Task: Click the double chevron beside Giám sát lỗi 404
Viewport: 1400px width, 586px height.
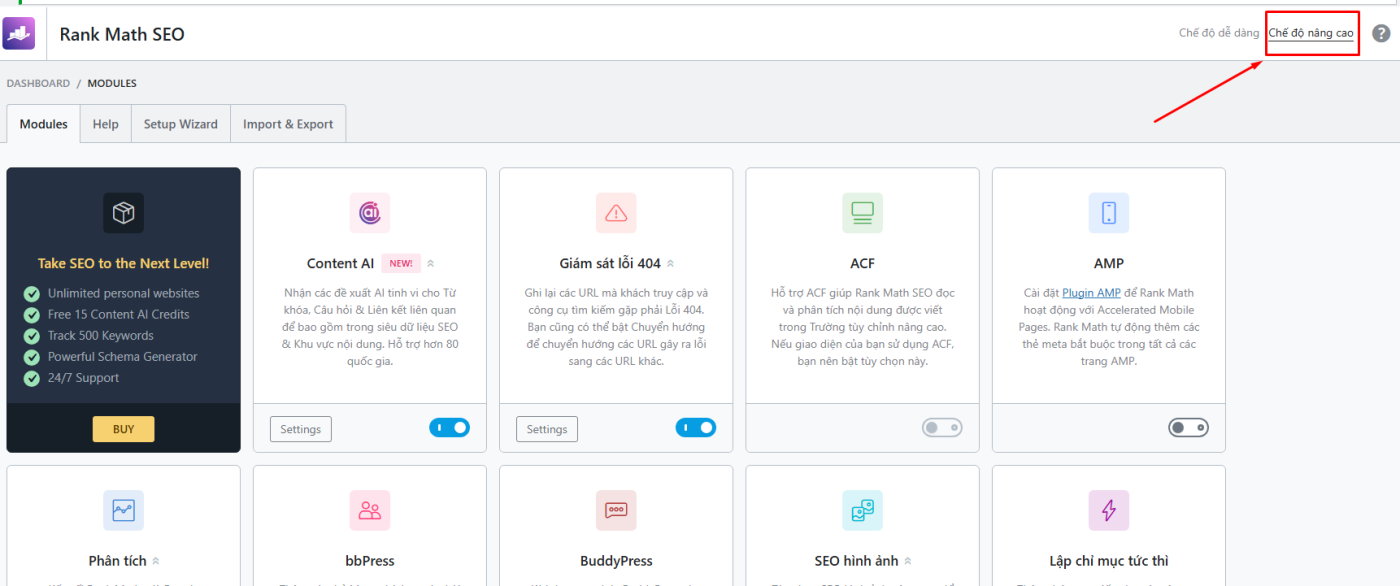Action: click(670, 264)
